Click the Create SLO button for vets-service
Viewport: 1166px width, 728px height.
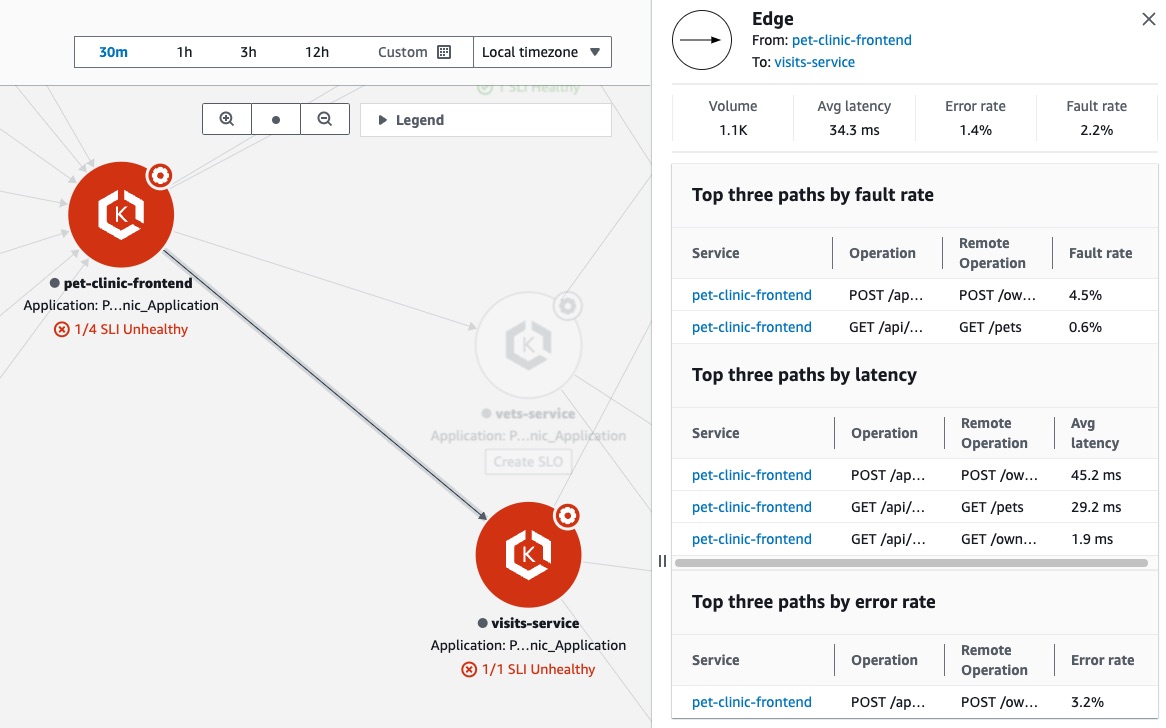tap(528, 461)
